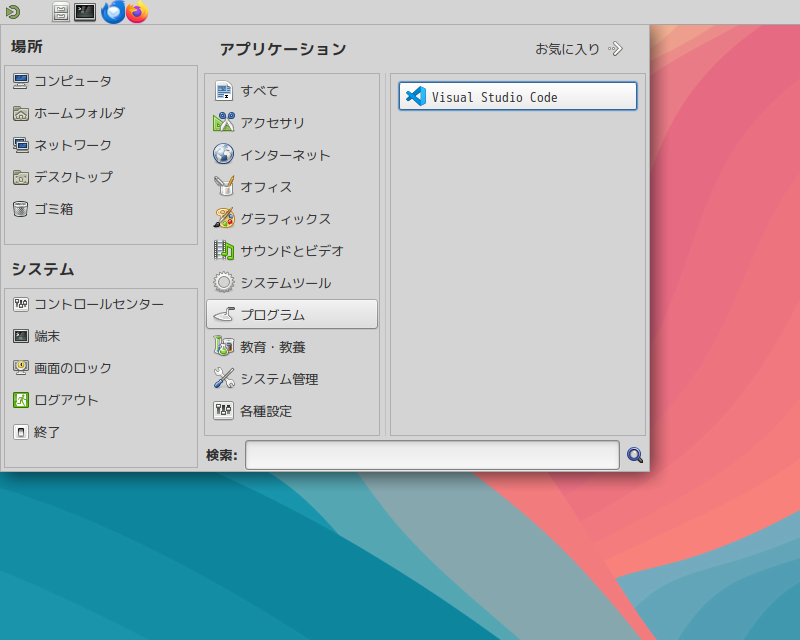The width and height of the screenshot is (800, 640).
Task: Click the ホームフォルダ house folder icon
Action: [x=20, y=113]
